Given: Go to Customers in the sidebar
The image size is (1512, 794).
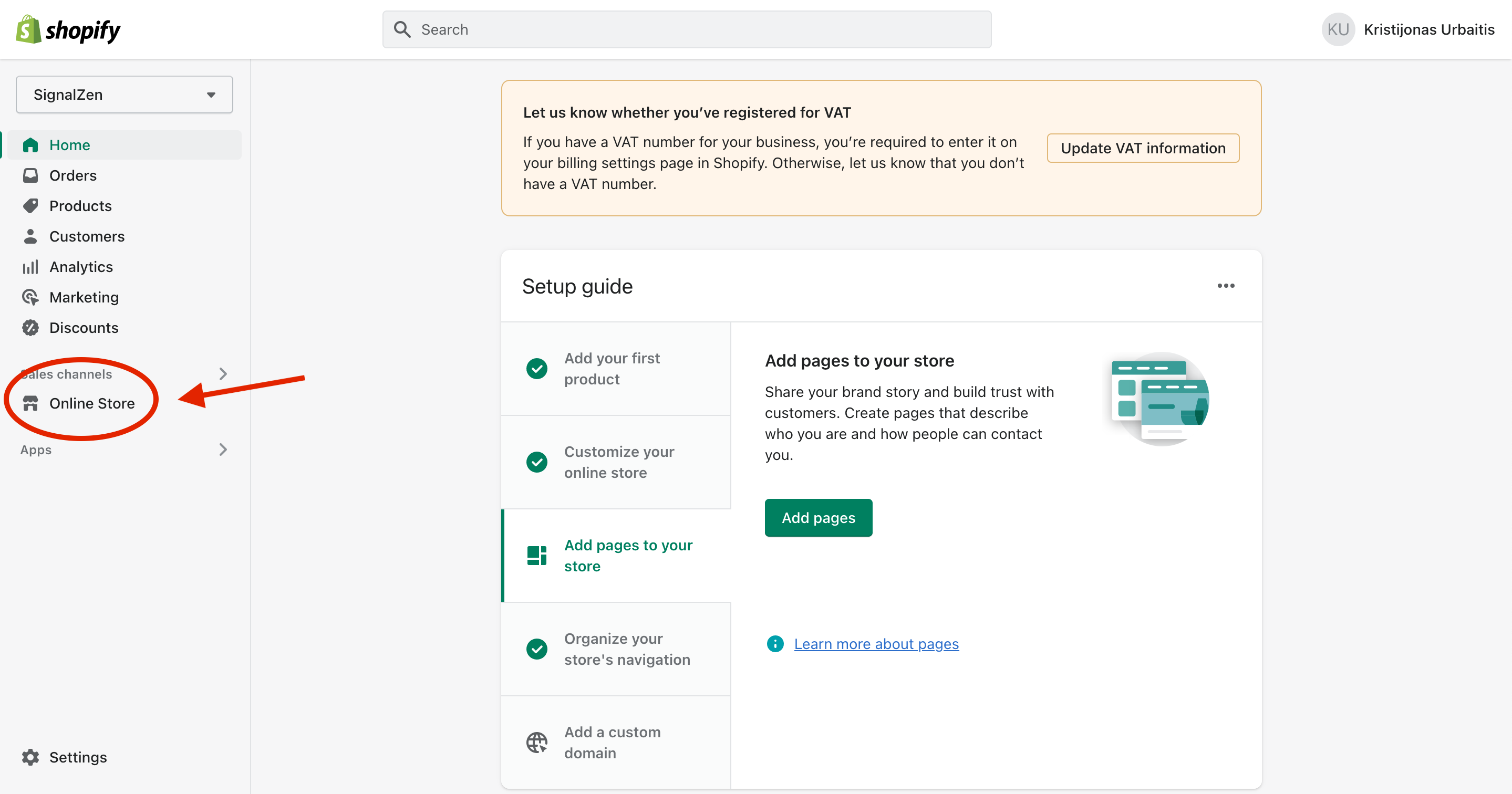Looking at the screenshot, I should 87,236.
